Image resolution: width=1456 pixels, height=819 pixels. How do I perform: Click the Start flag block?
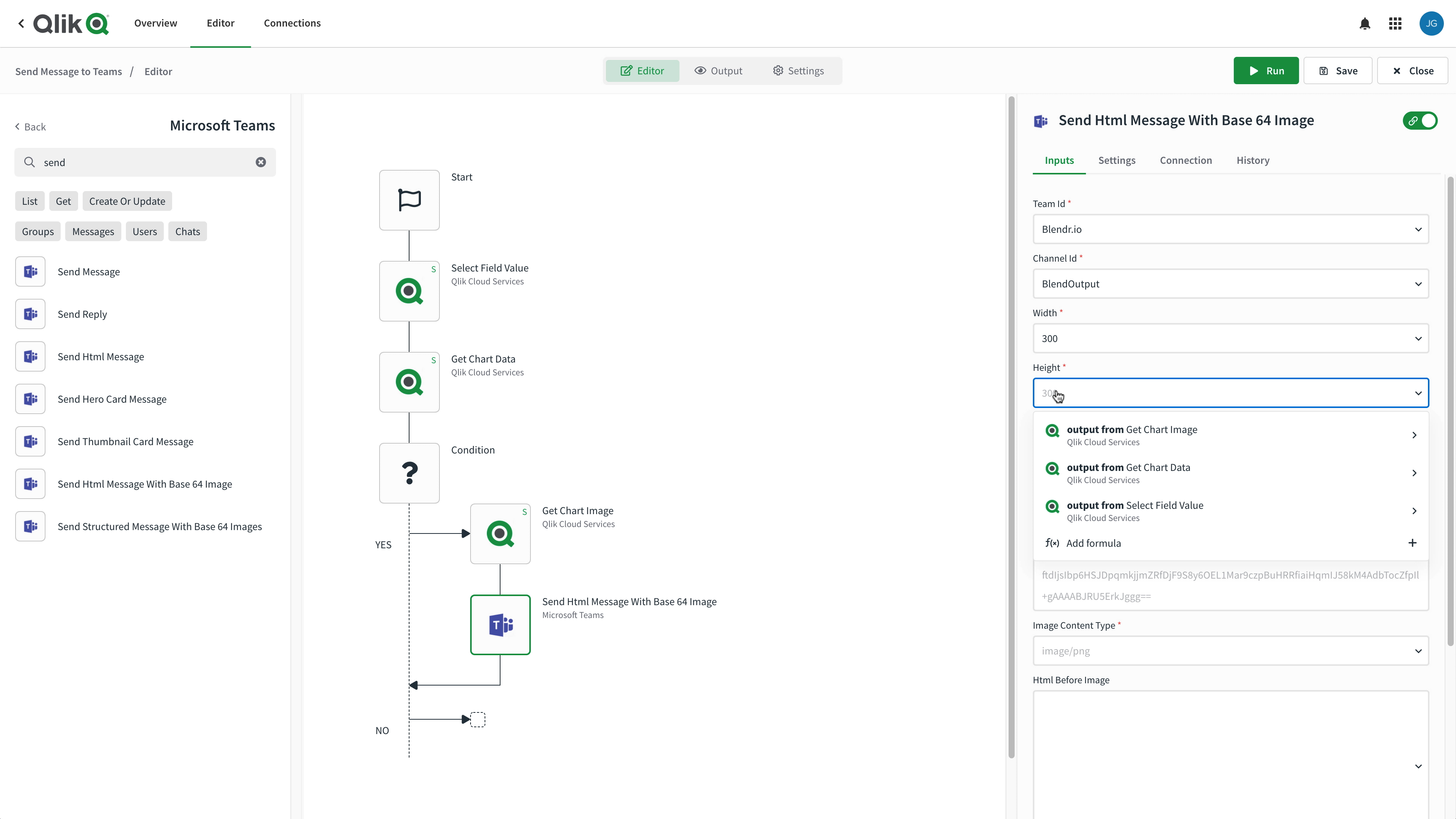pyautogui.click(x=409, y=200)
